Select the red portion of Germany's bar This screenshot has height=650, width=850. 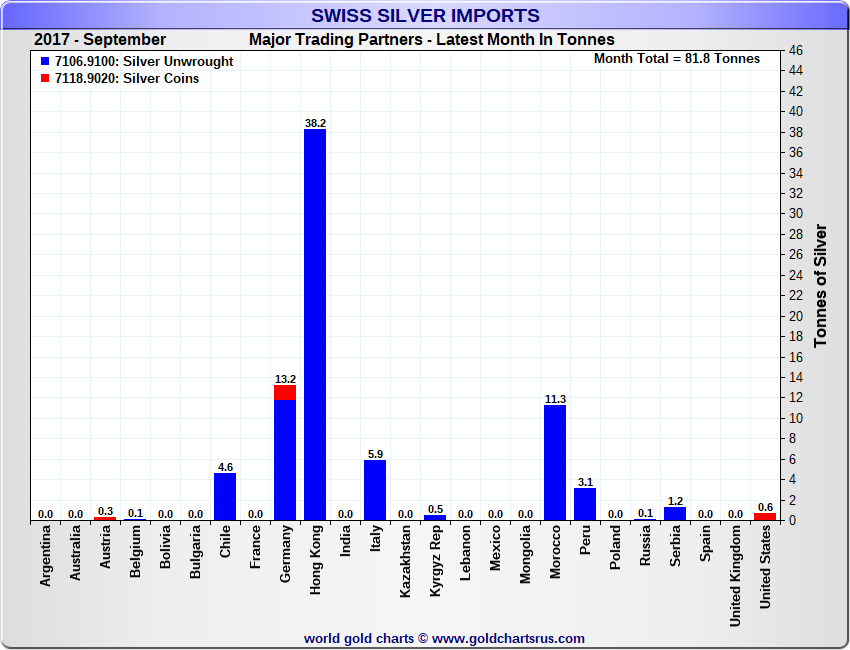285,392
